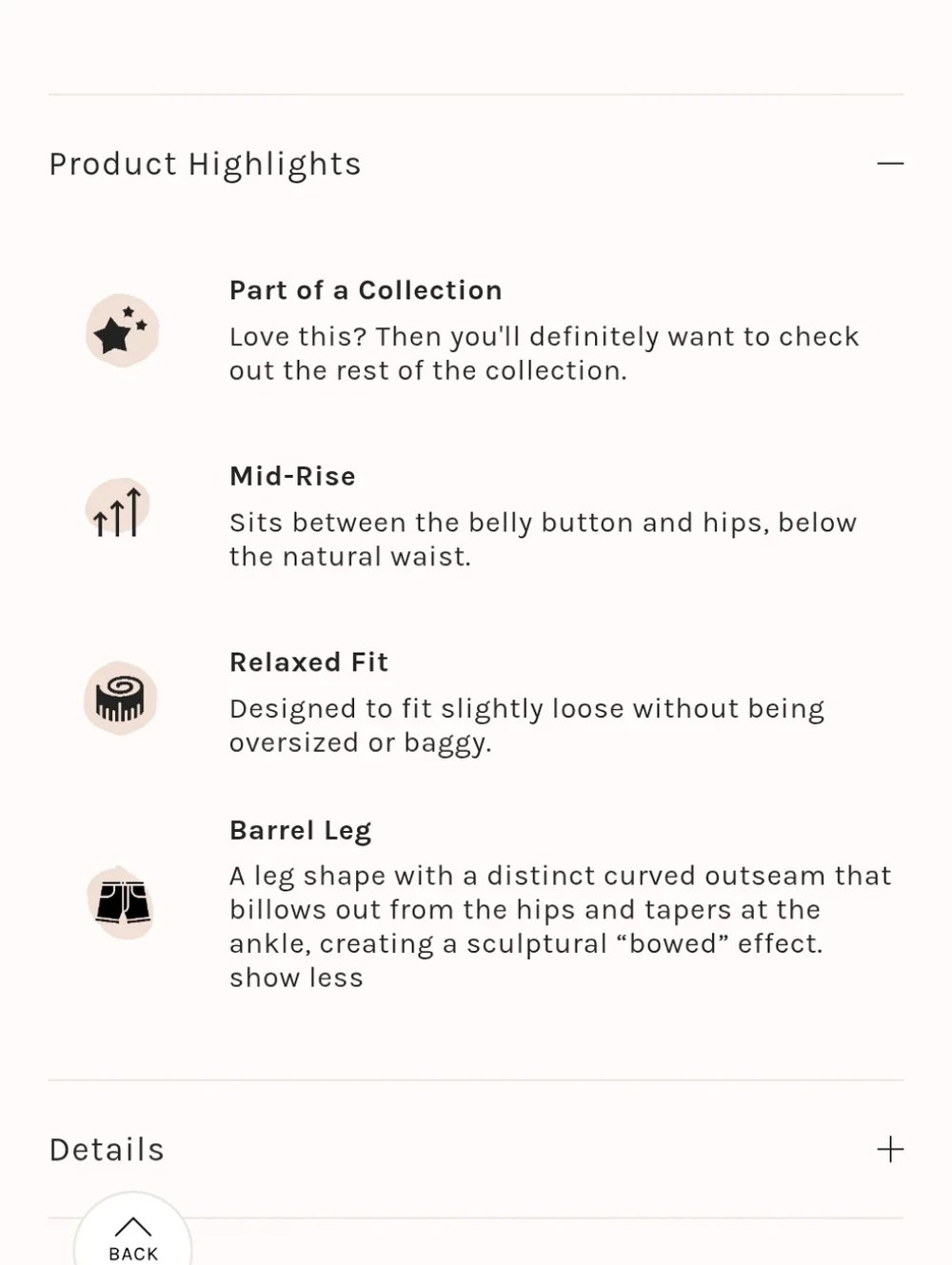Viewport: 952px width, 1265px height.
Task: Click the "Relaxed Fit" highlight title
Action: tap(308, 662)
